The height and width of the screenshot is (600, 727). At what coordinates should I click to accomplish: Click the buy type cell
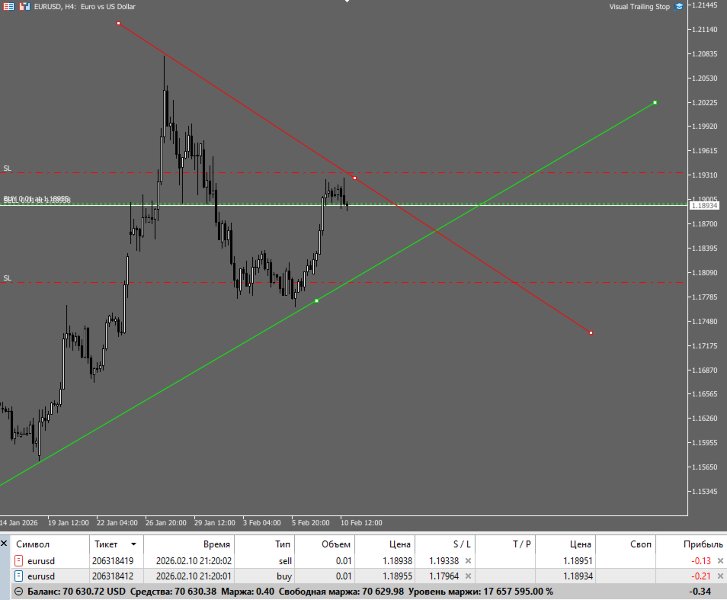(284, 576)
